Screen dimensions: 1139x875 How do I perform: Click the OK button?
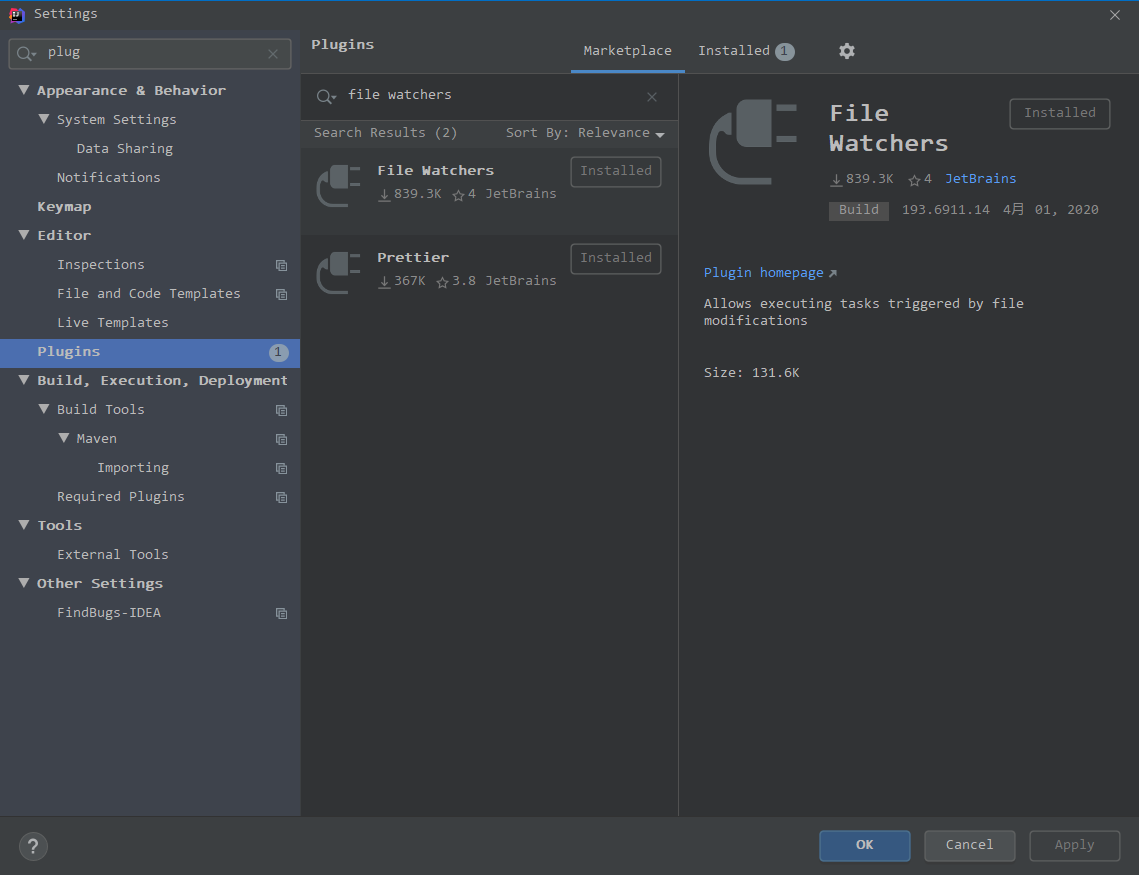(864, 845)
